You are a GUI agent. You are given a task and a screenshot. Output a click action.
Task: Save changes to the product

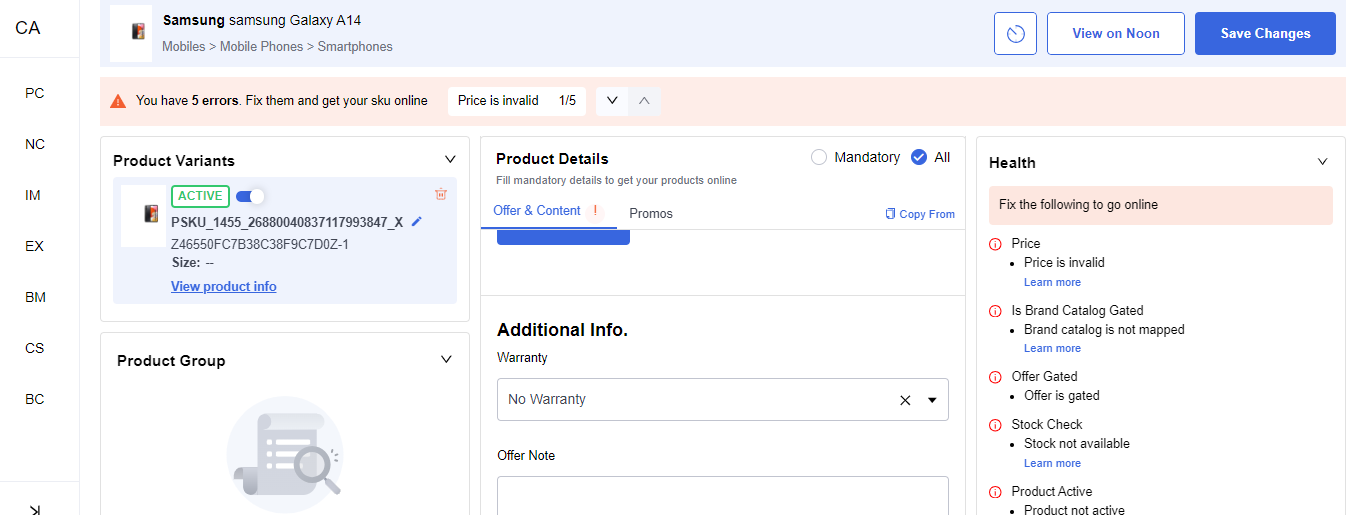(x=1265, y=33)
